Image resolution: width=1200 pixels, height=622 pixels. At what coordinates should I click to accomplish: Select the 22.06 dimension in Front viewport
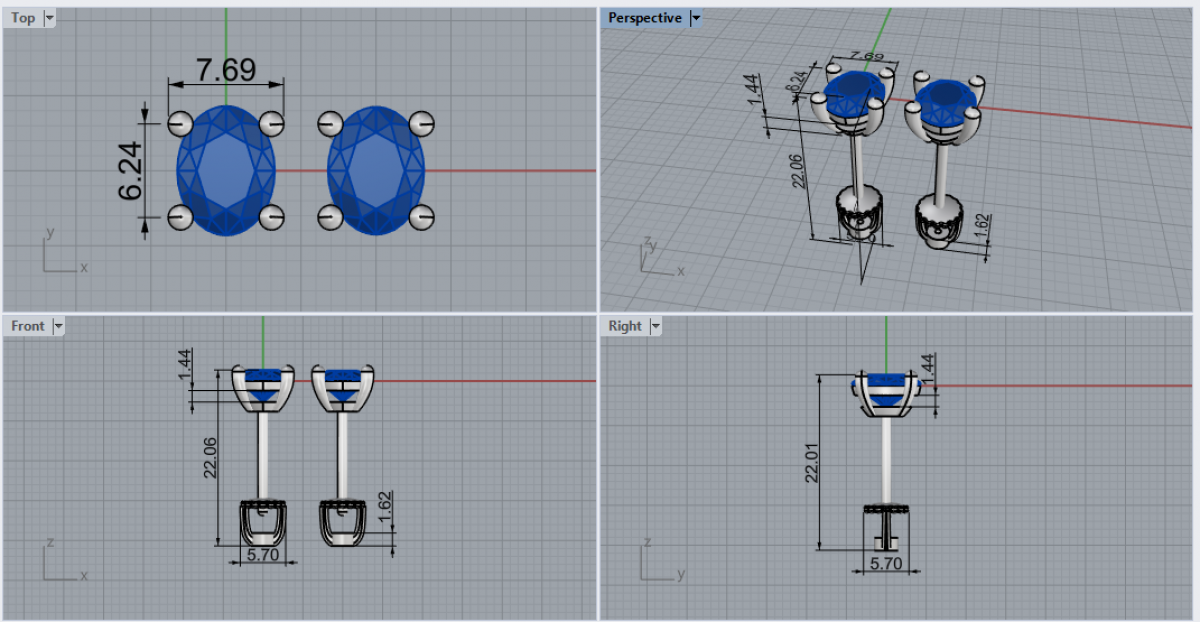coord(210,457)
